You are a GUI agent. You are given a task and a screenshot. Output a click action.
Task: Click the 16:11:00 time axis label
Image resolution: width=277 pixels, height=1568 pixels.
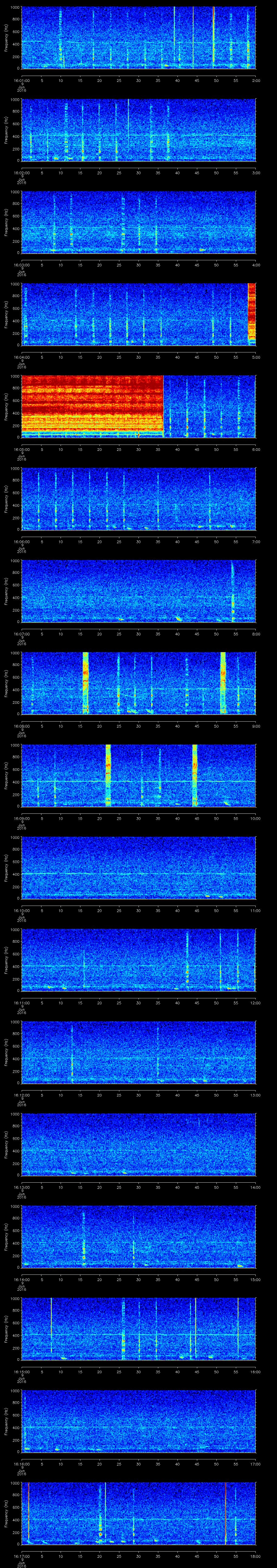coord(21,1003)
